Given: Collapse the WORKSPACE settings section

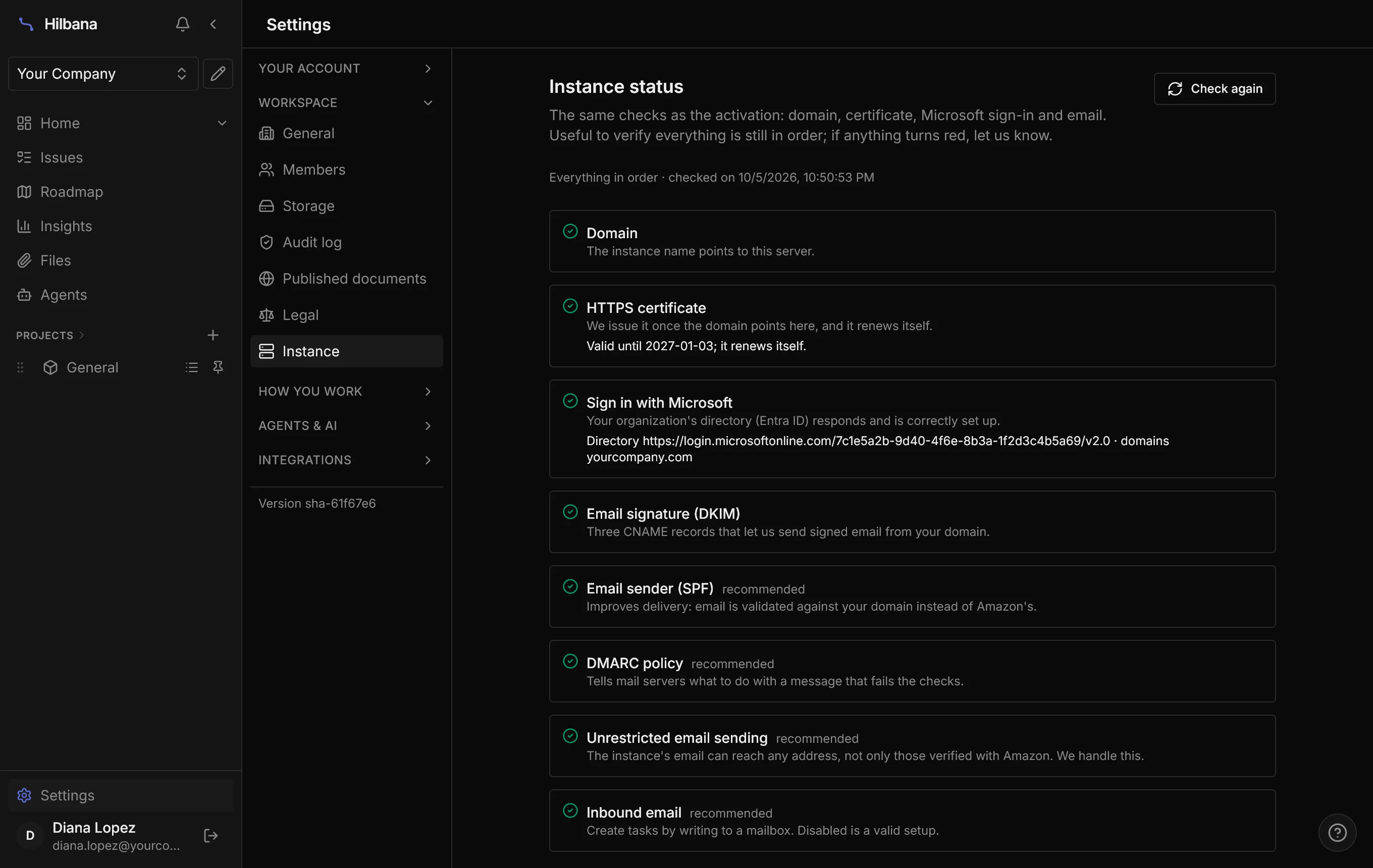Looking at the screenshot, I should (x=347, y=102).
